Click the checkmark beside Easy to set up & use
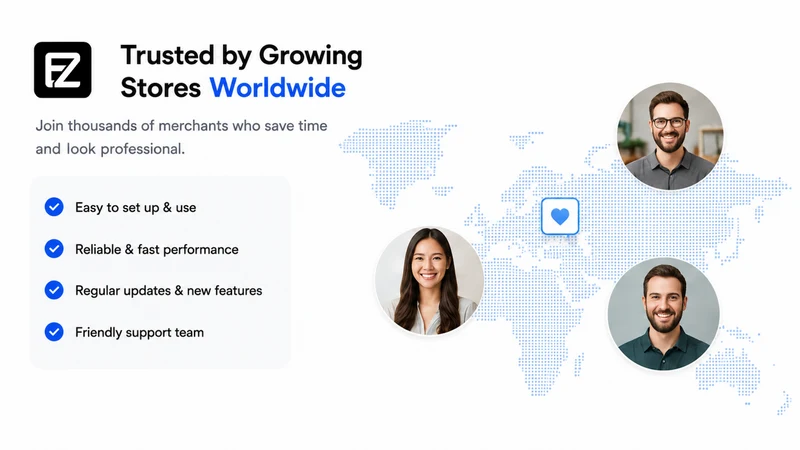The image size is (800, 450). [x=54, y=207]
